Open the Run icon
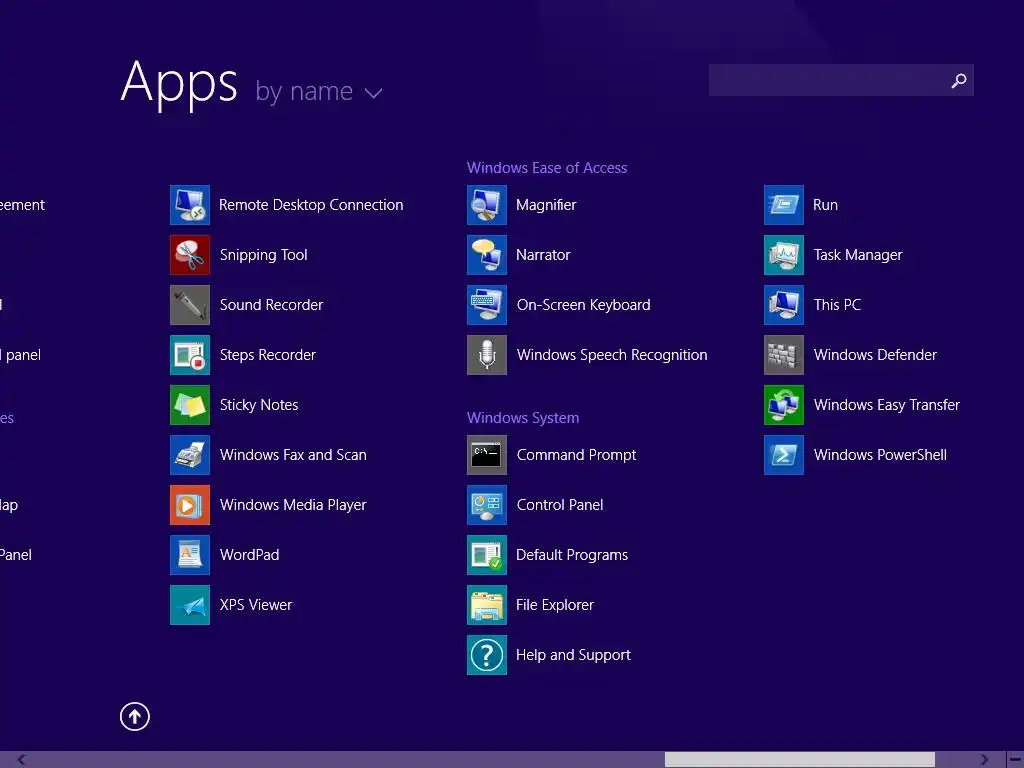The image size is (1024, 768). tap(784, 205)
